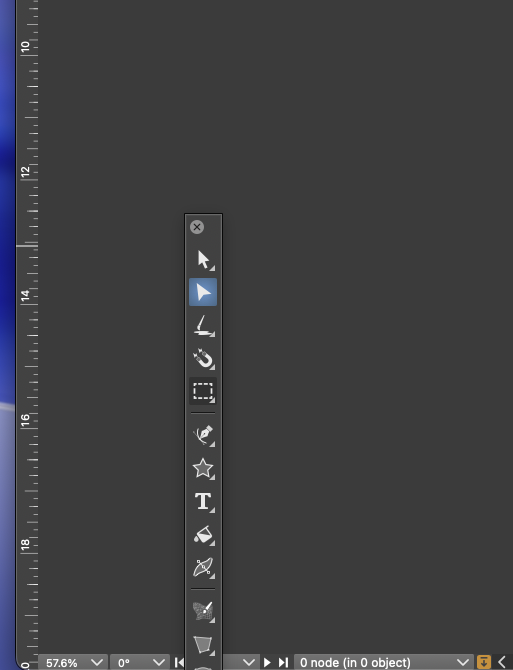Select the Pen tool
Screen dimensions: 513x670
pos(203,435)
